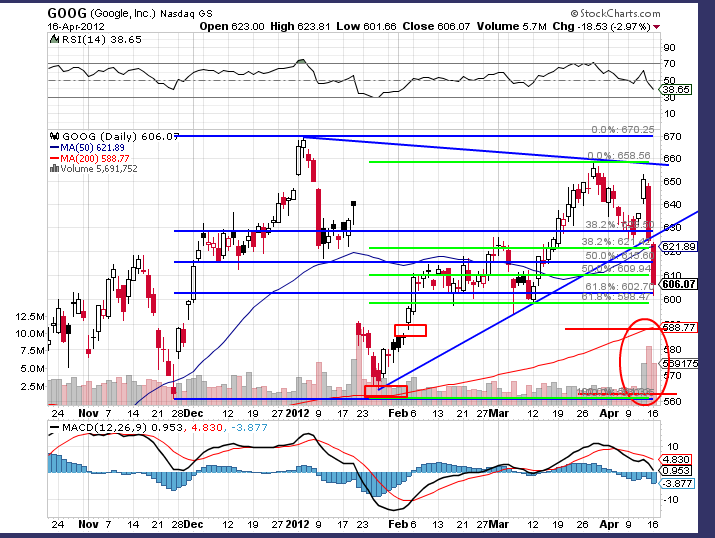Image resolution: width=715 pixels, height=538 pixels.
Task: Click the Feb label below the price panel
Action: point(398,414)
